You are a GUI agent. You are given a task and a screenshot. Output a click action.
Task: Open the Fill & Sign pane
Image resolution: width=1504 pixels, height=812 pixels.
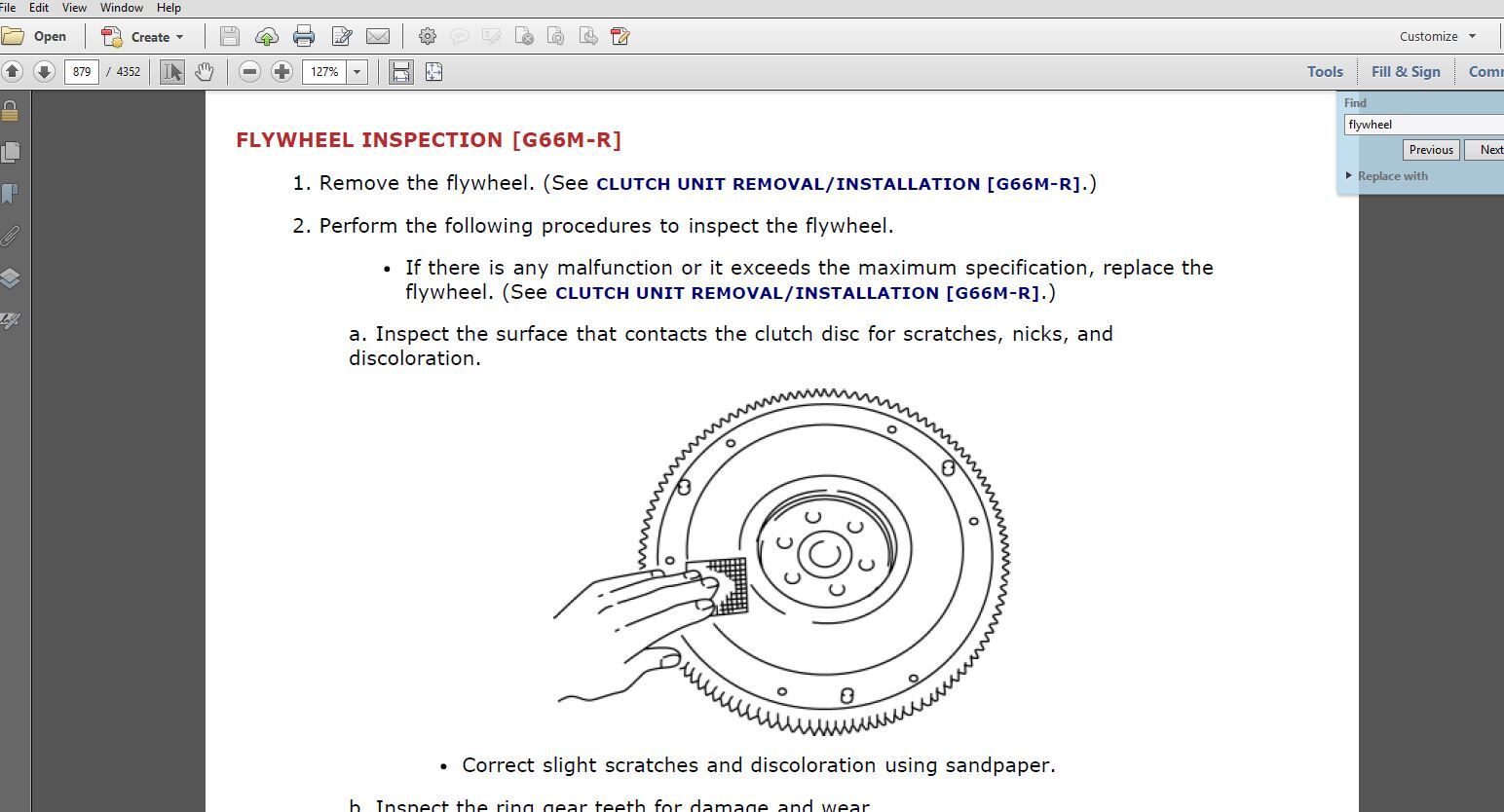1405,72
